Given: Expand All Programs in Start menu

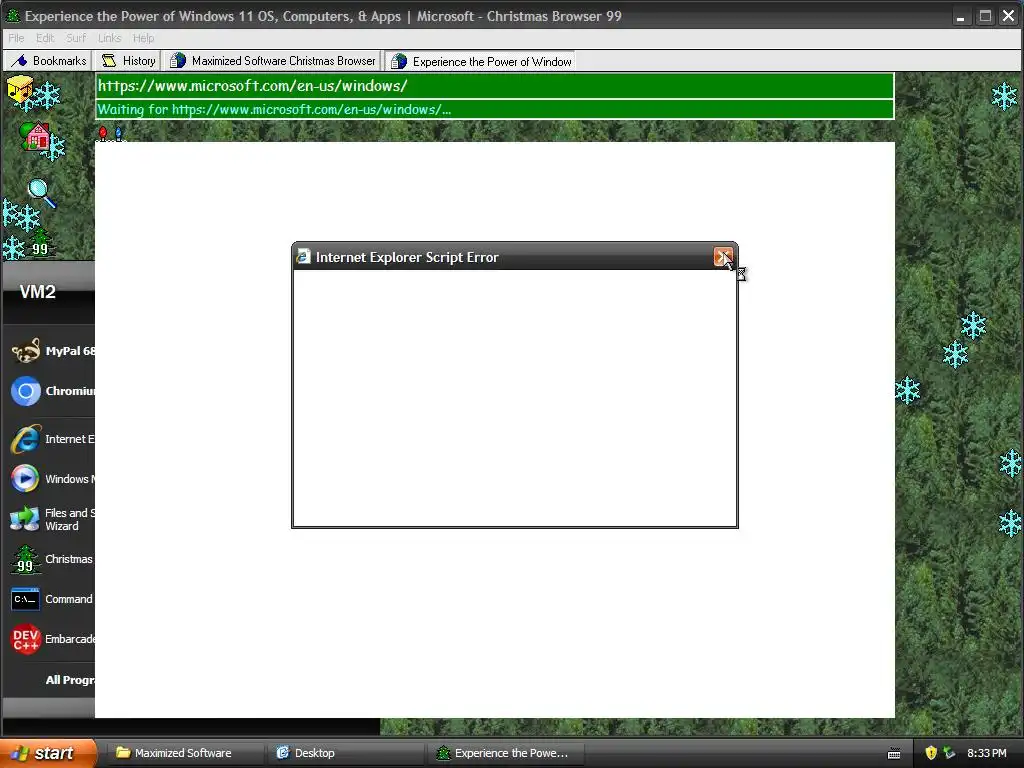Looking at the screenshot, I should pyautogui.click(x=69, y=680).
